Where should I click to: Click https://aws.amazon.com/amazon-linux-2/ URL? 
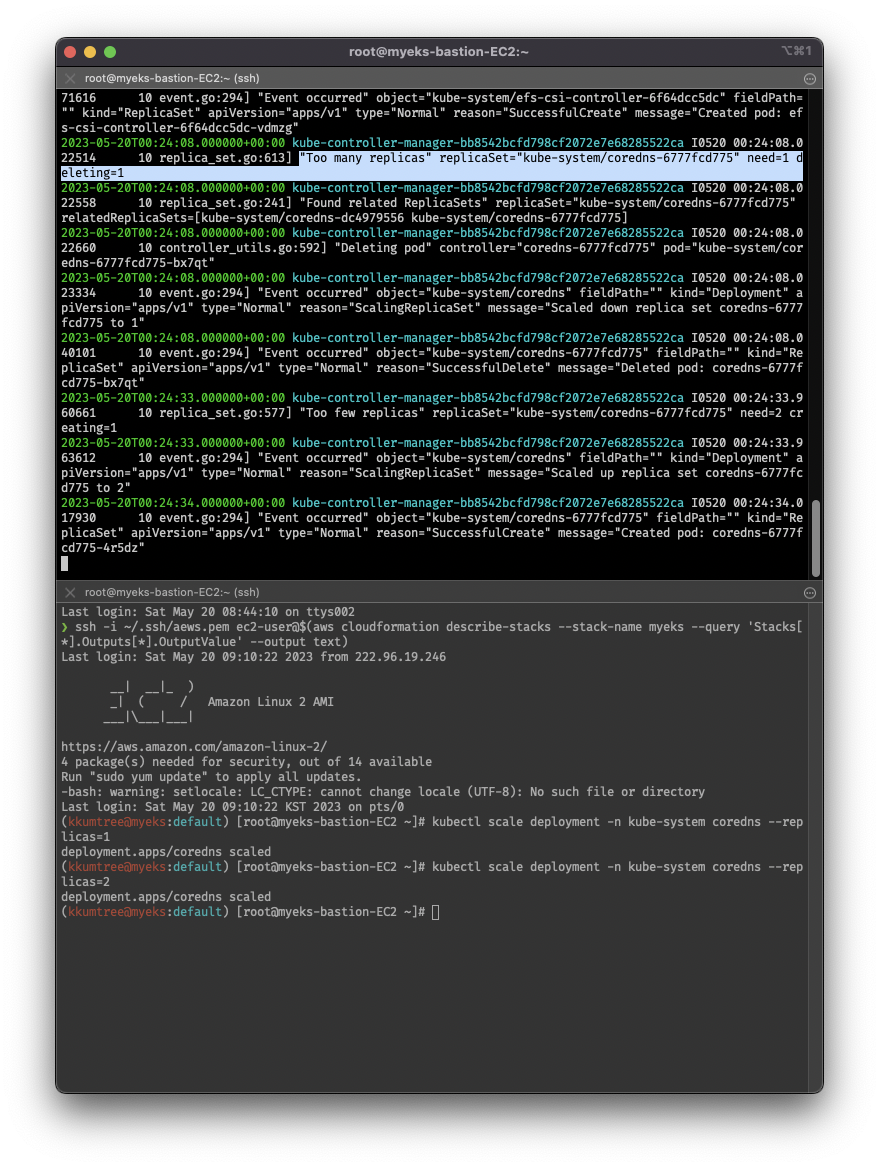coord(194,746)
